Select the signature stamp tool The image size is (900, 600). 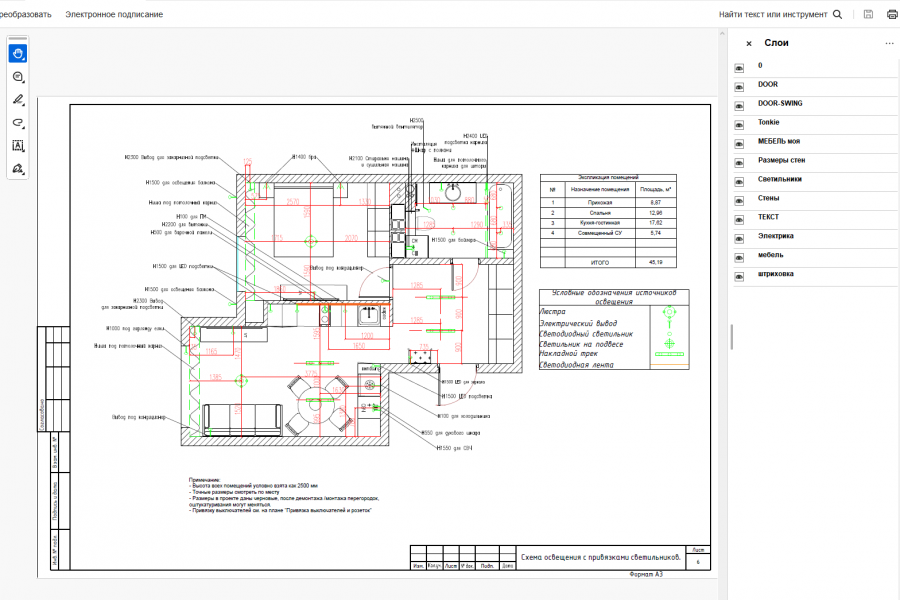(x=18, y=169)
